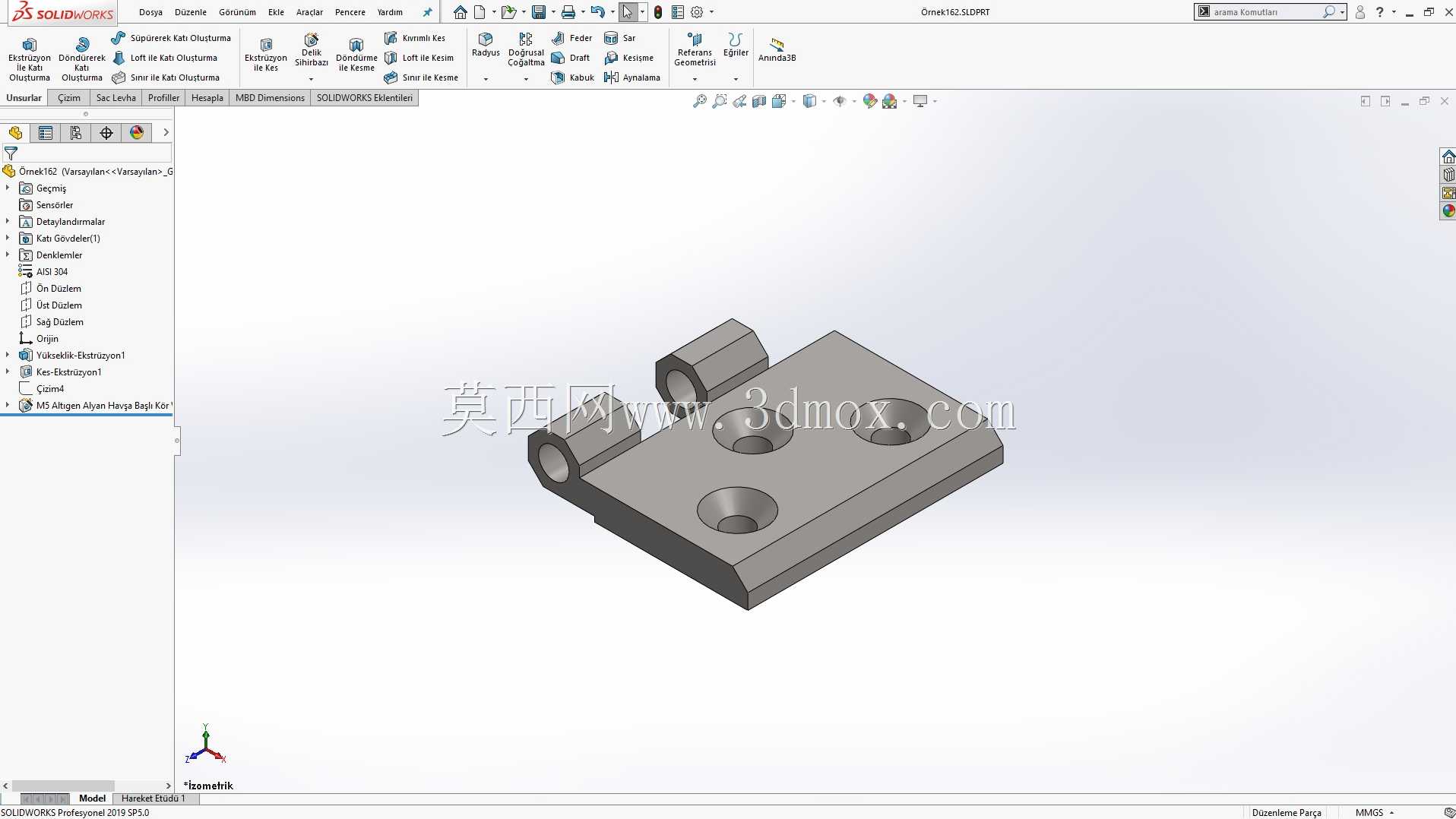Open the Araçlar menu
This screenshot has height=819, width=1456.
point(309,12)
